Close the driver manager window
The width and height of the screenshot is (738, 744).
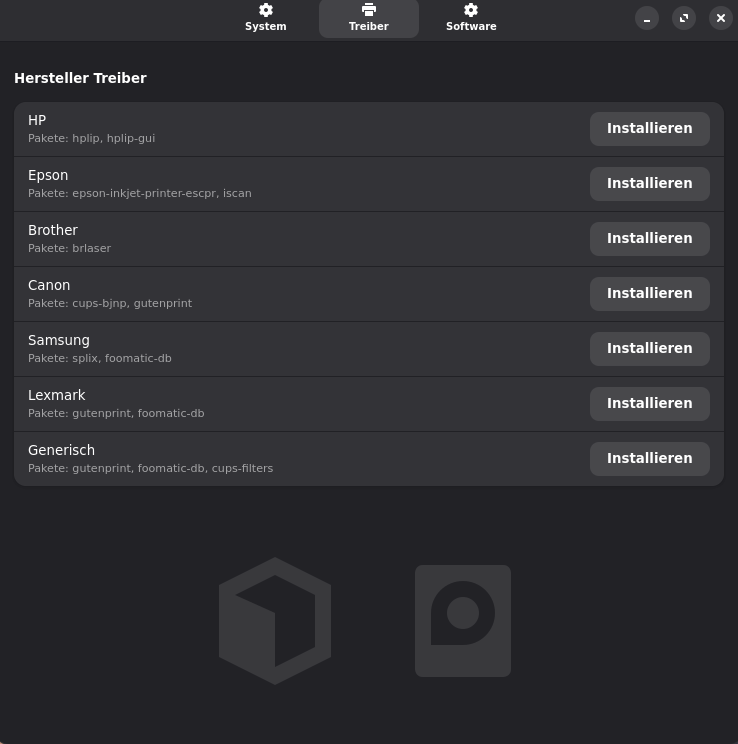721,18
